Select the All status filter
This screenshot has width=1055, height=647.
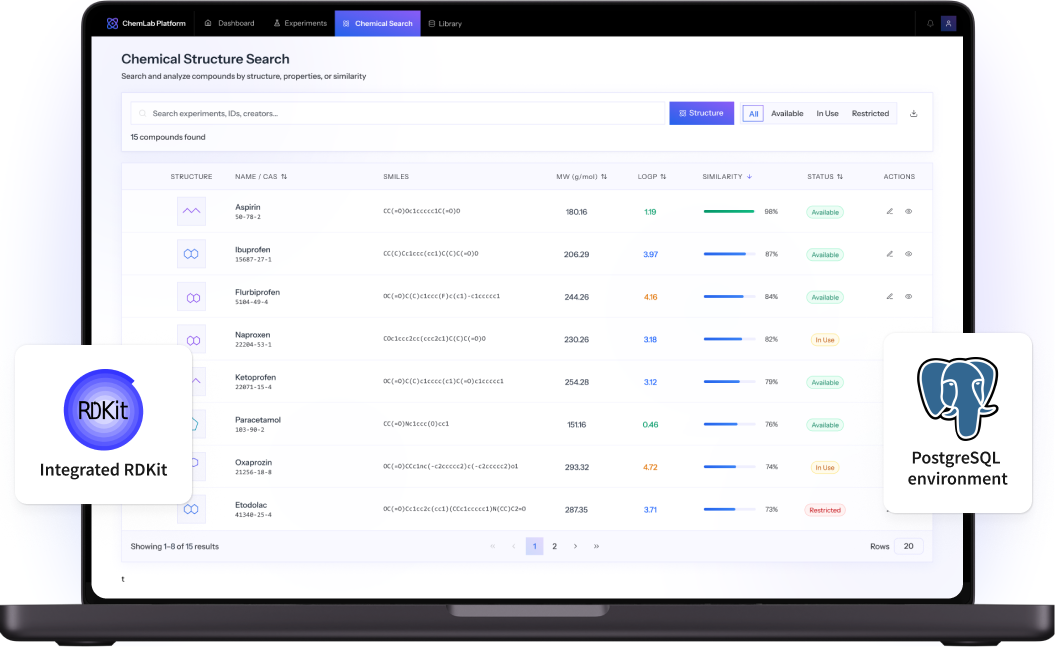pos(754,114)
